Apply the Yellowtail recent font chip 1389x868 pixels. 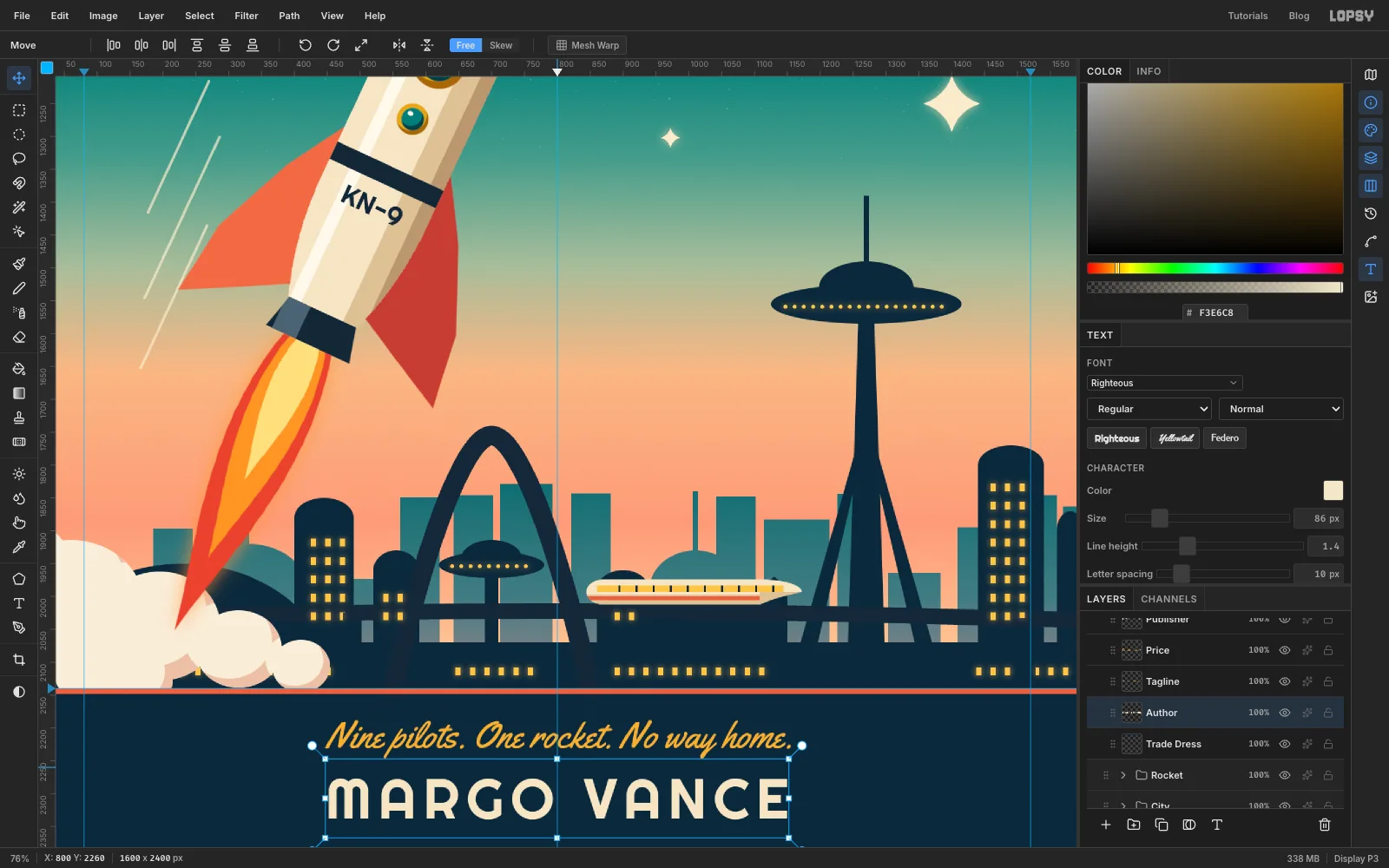[1175, 438]
